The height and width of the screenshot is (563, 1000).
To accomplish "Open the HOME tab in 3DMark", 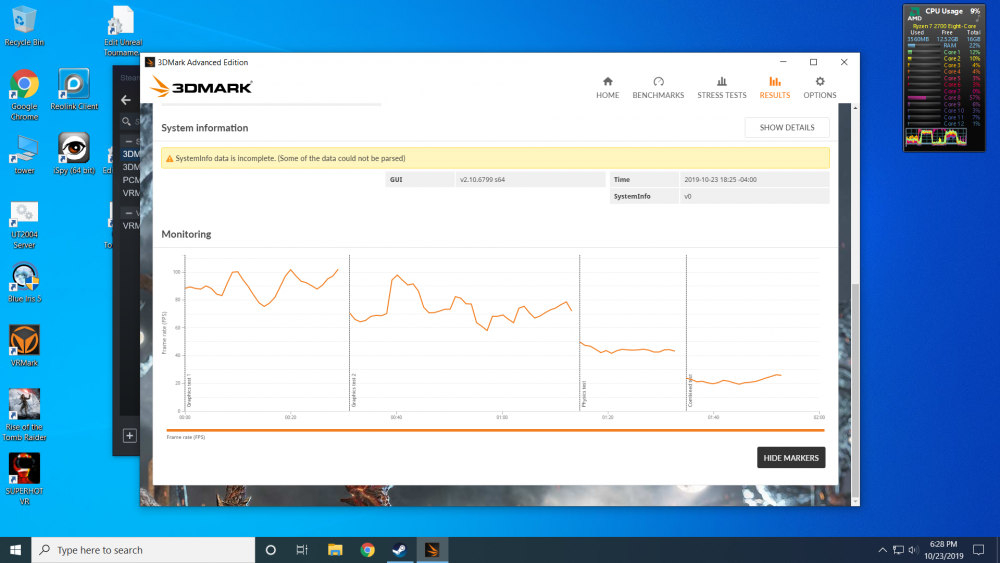I will 607,87.
